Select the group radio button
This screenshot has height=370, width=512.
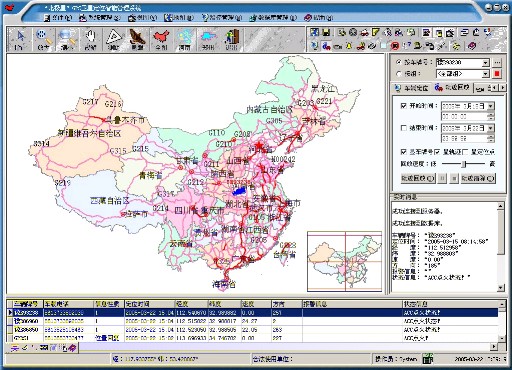(x=398, y=73)
